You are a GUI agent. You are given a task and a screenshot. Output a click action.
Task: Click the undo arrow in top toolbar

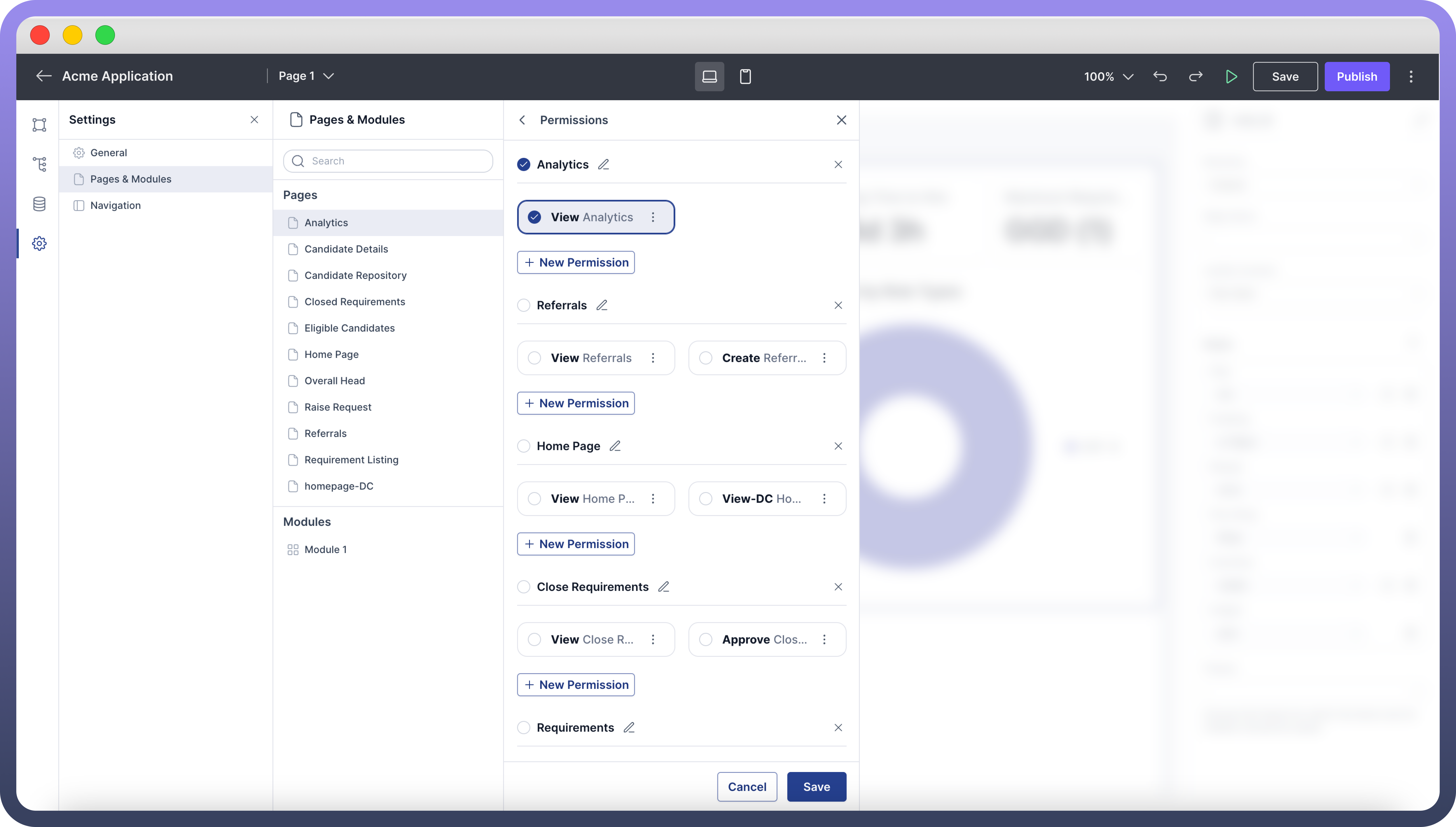coord(1160,76)
